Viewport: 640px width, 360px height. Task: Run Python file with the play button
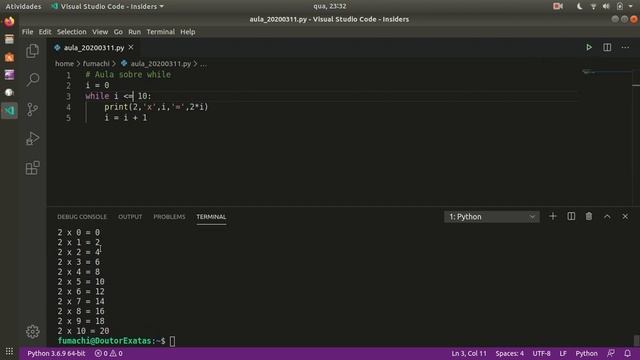coord(589,47)
